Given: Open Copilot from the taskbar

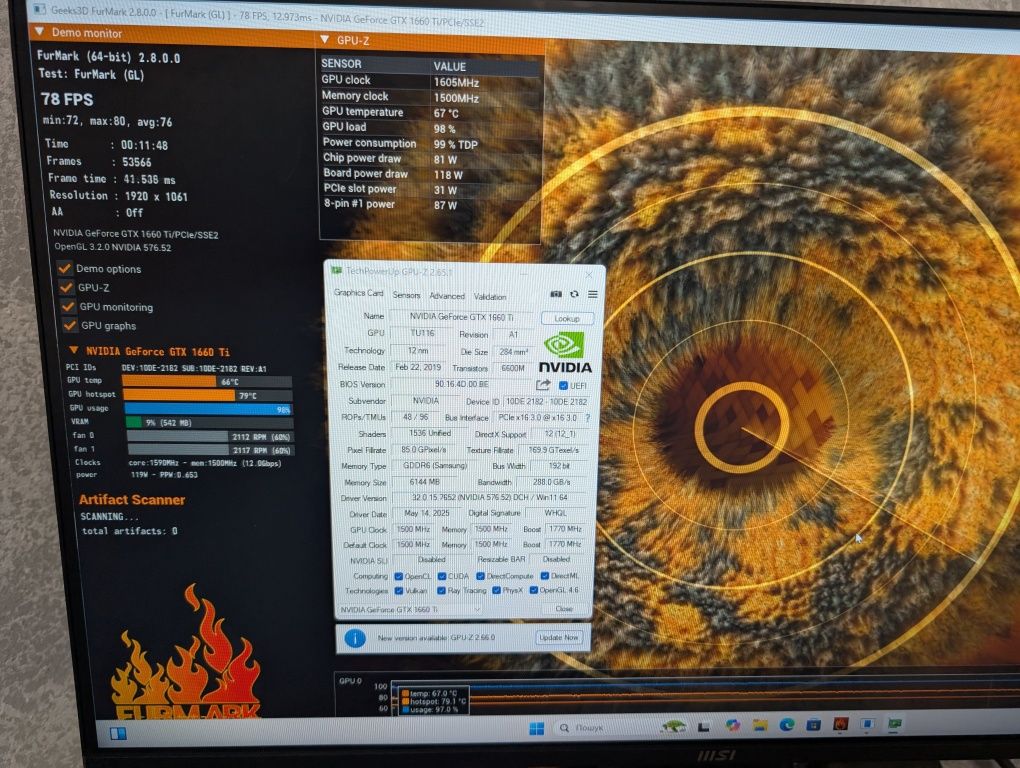Looking at the screenshot, I should tap(732, 725).
